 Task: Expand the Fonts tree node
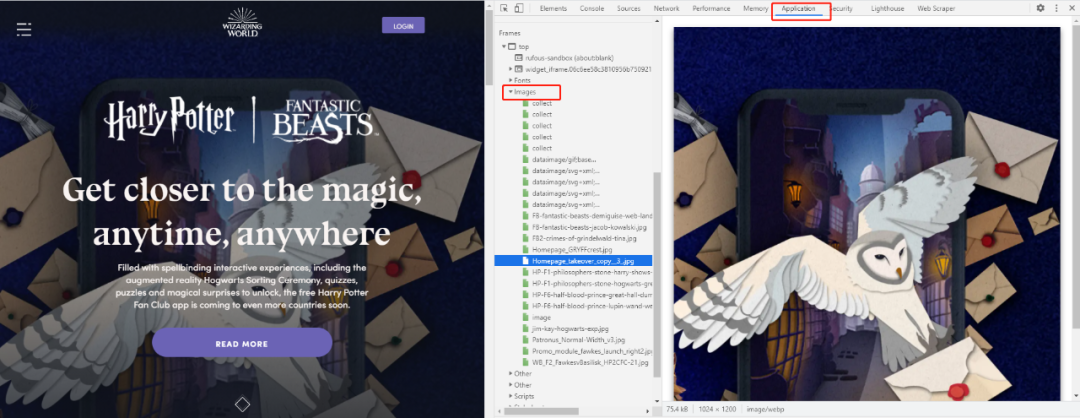(x=510, y=81)
